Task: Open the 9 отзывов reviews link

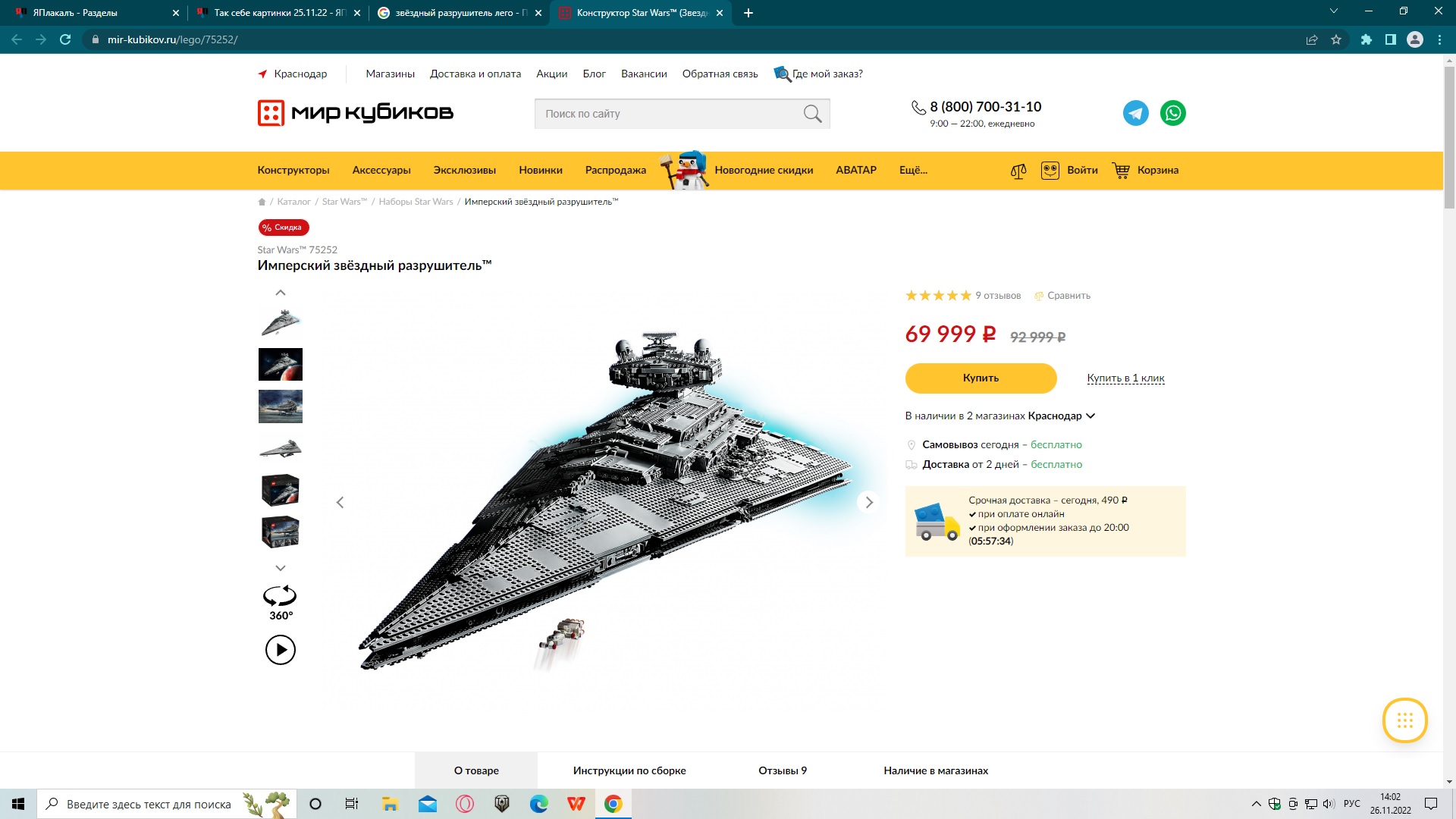Action: [998, 296]
